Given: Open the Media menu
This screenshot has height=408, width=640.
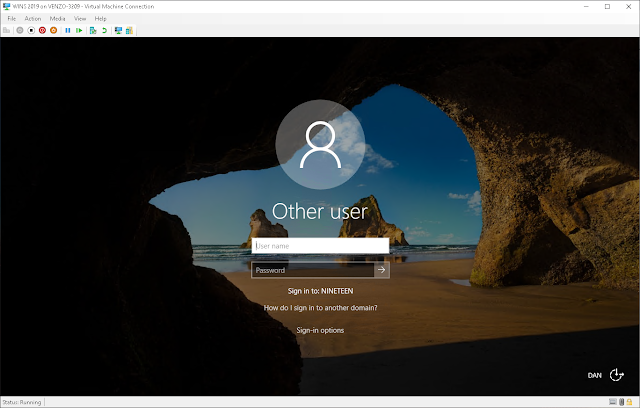Looking at the screenshot, I should coord(57,19).
